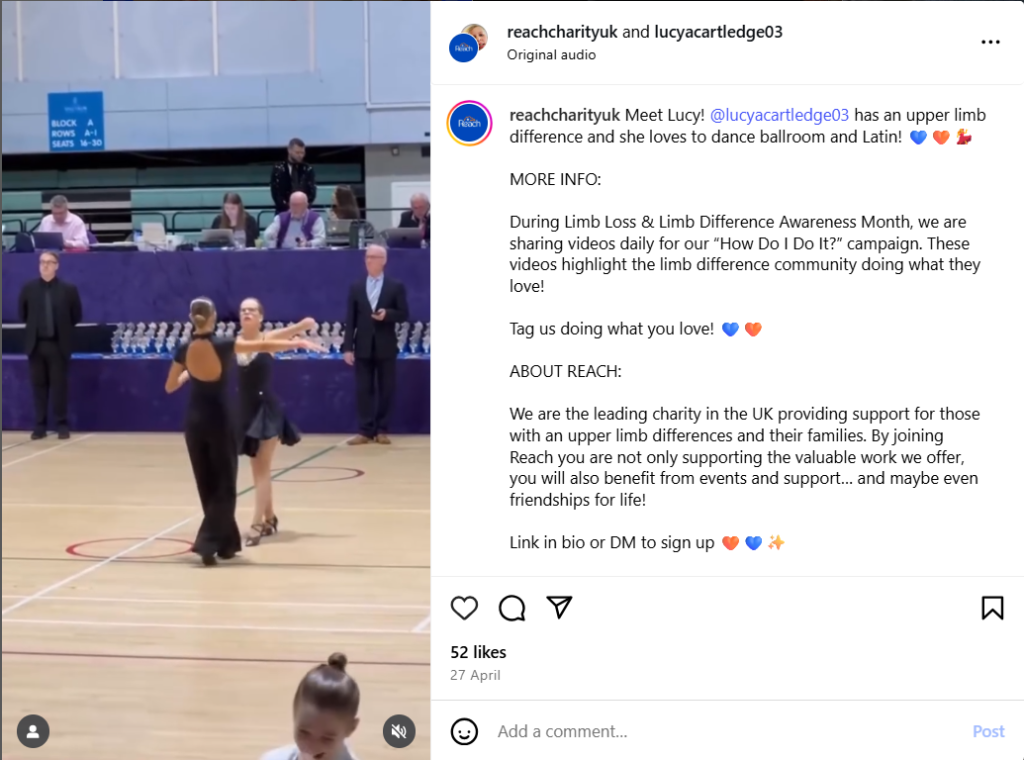Post the comment

coord(988,731)
